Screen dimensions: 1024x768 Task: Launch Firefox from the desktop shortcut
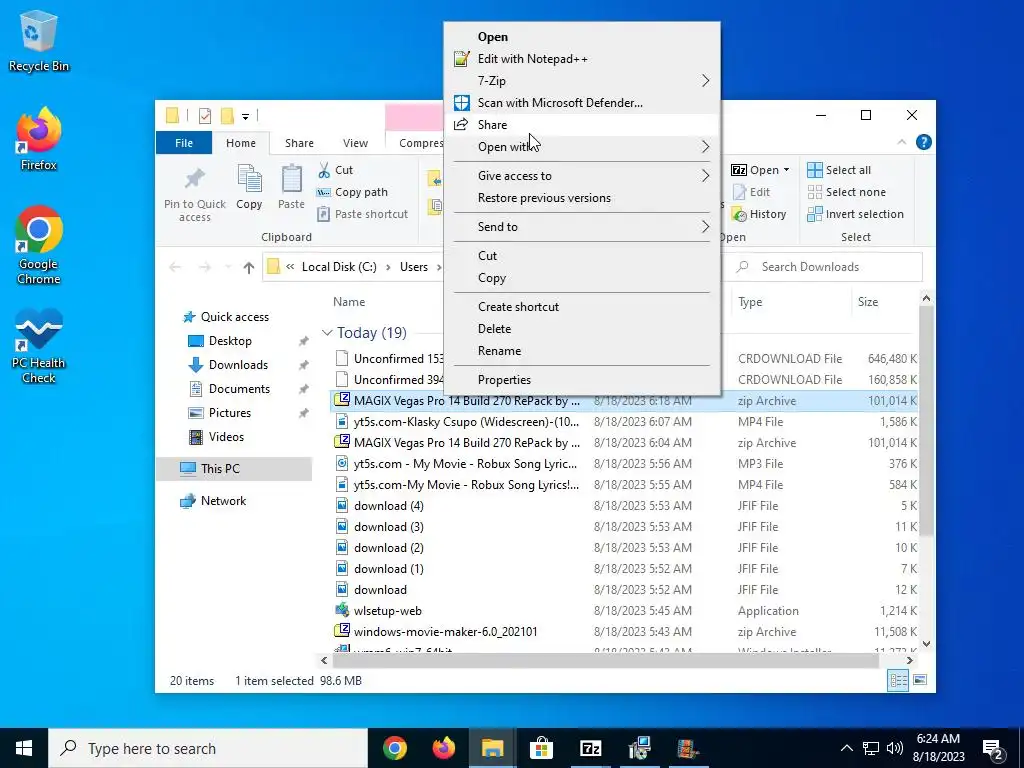[38, 139]
